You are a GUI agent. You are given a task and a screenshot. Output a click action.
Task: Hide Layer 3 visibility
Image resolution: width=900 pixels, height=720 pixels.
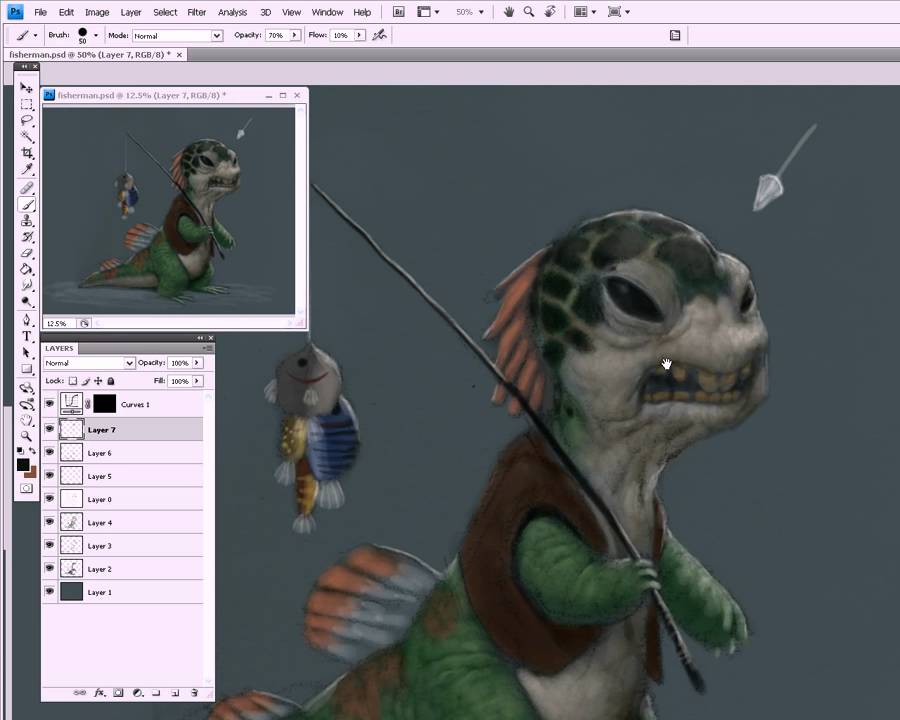pos(50,545)
